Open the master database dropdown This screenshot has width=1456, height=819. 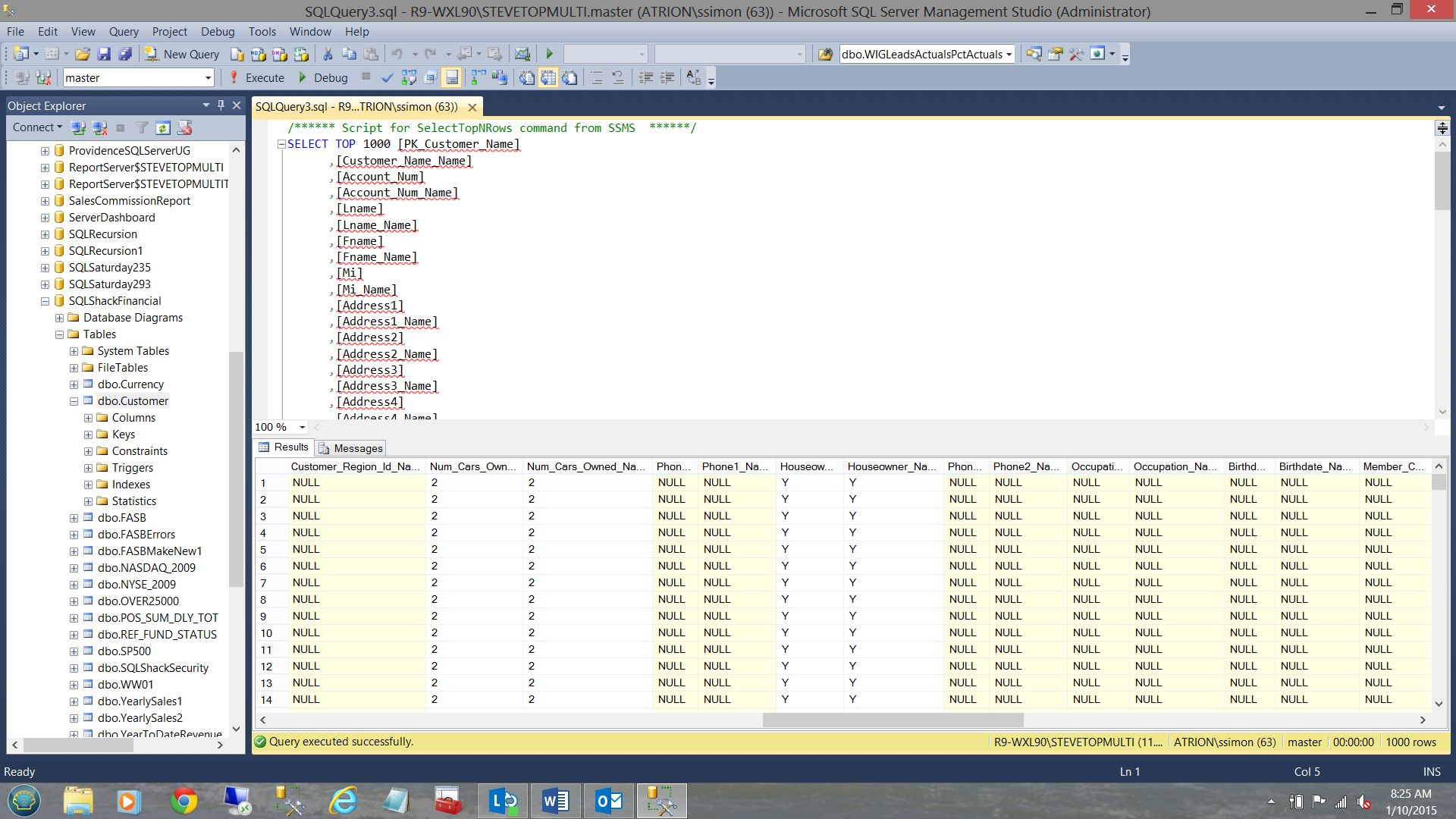click(x=208, y=78)
